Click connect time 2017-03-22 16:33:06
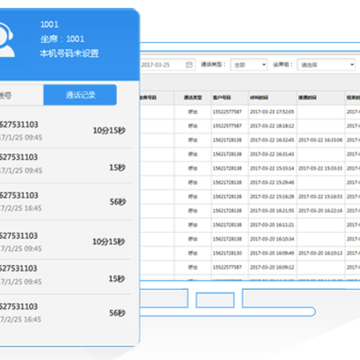The width and height of the screenshot is (360, 360). point(320,140)
